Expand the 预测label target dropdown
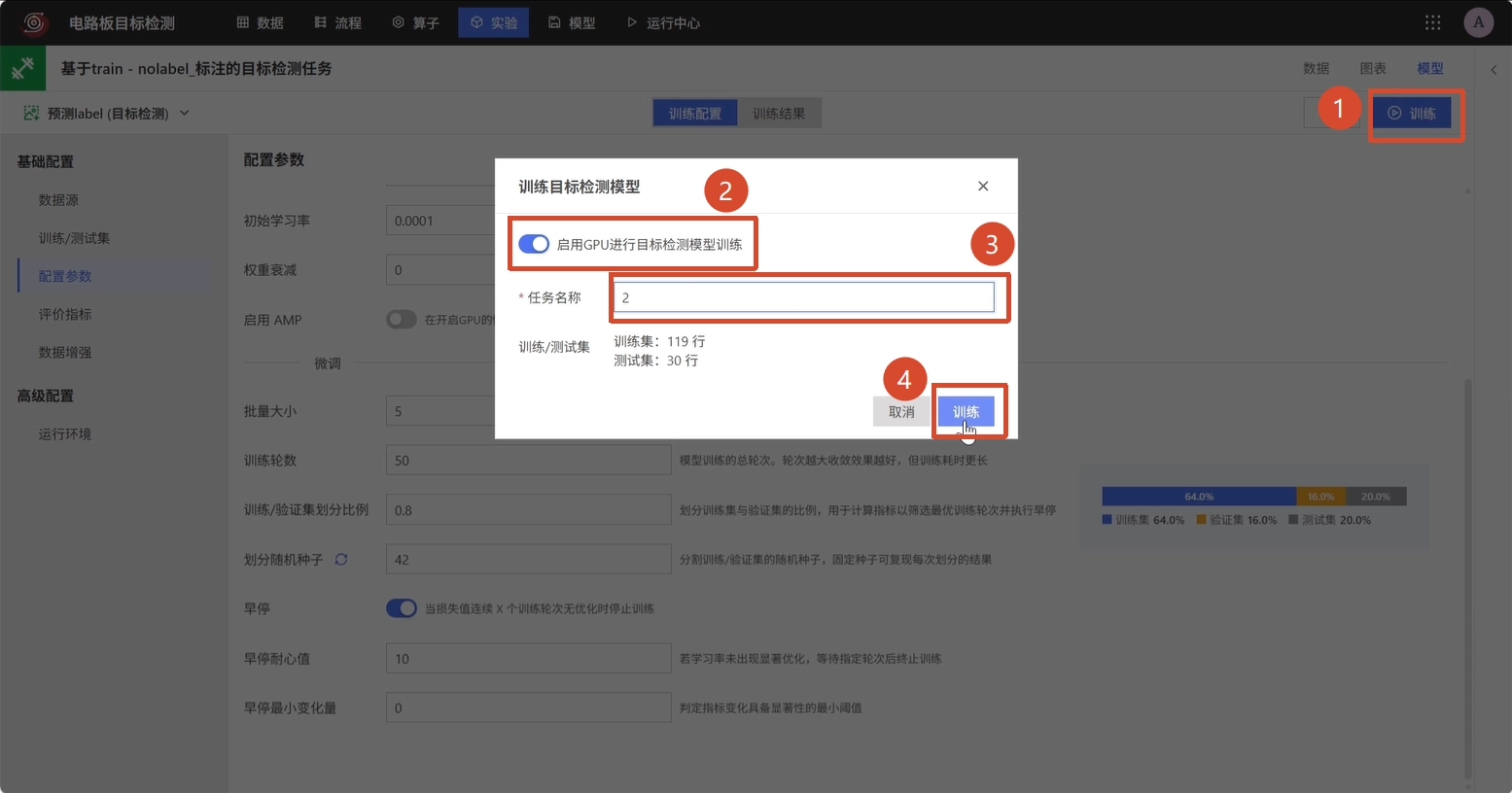Image resolution: width=1512 pixels, height=793 pixels. click(107, 114)
